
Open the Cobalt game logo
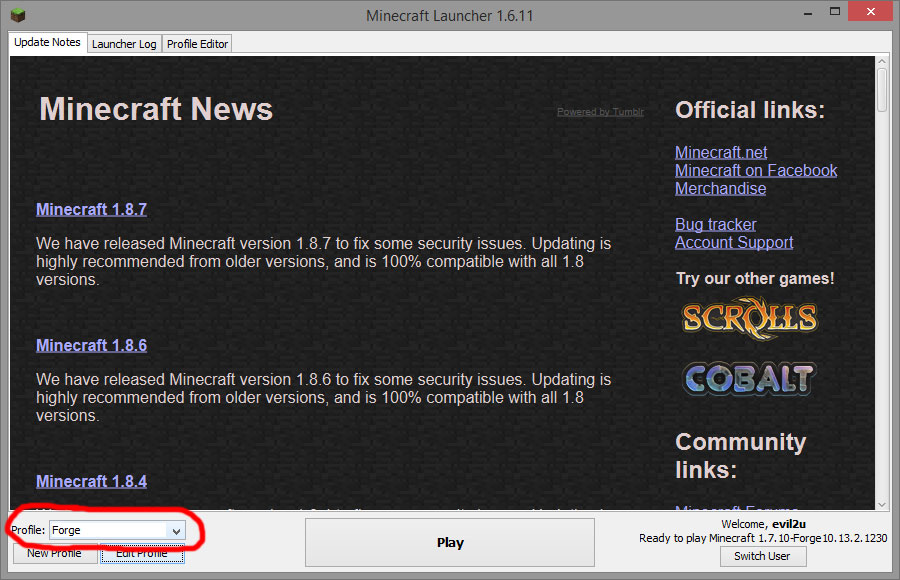[x=749, y=378]
